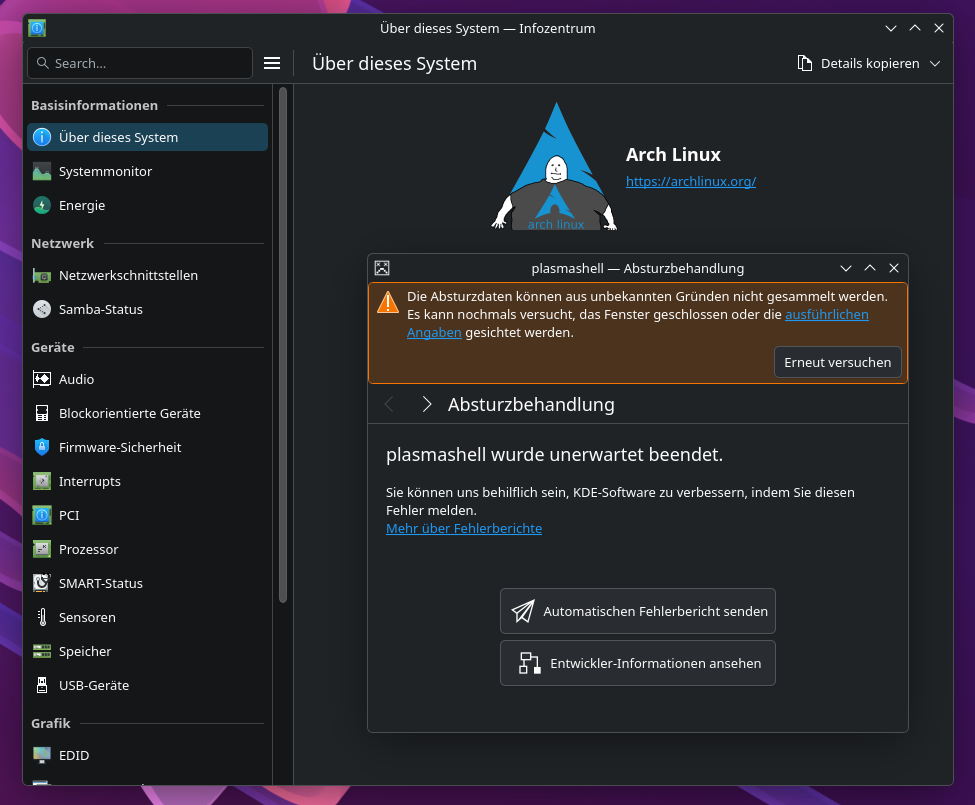Go back with the left chevron in Absturzbehandlung
Image resolution: width=975 pixels, height=805 pixels.
tap(389, 405)
